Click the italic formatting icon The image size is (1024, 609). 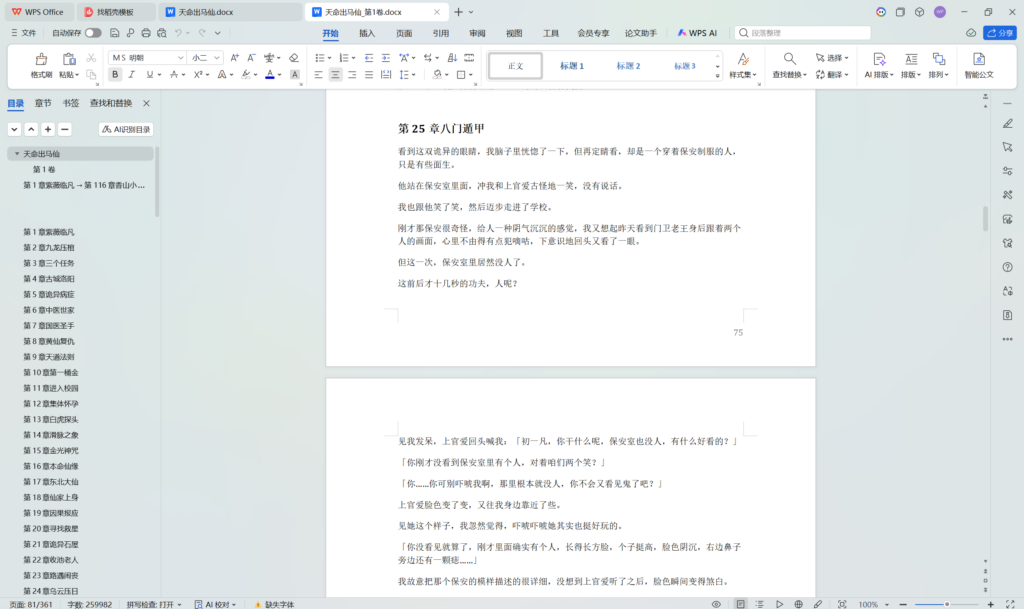pyautogui.click(x=132, y=75)
